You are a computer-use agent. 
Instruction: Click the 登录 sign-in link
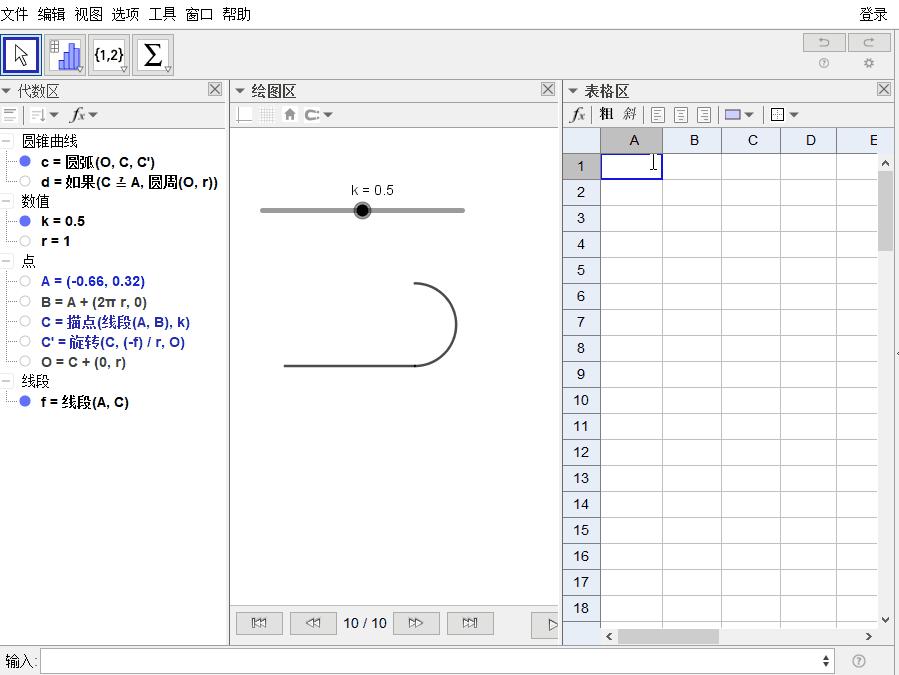click(x=873, y=14)
